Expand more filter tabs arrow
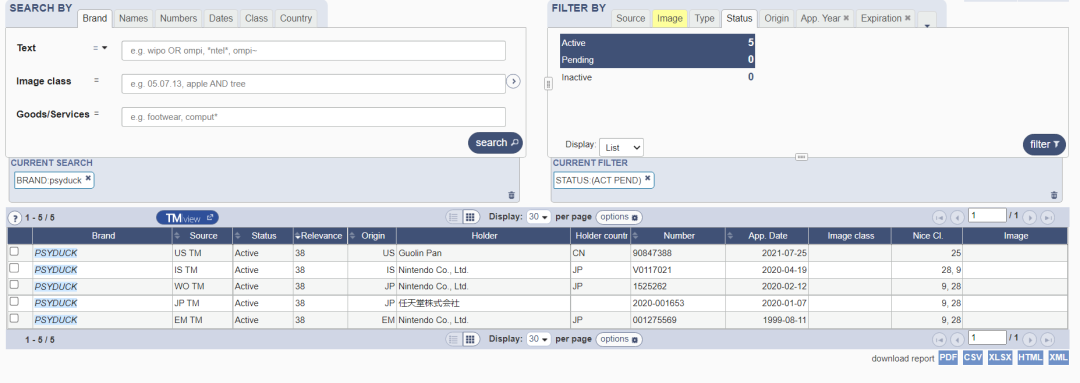This screenshot has height=383, width=1080. click(x=927, y=24)
